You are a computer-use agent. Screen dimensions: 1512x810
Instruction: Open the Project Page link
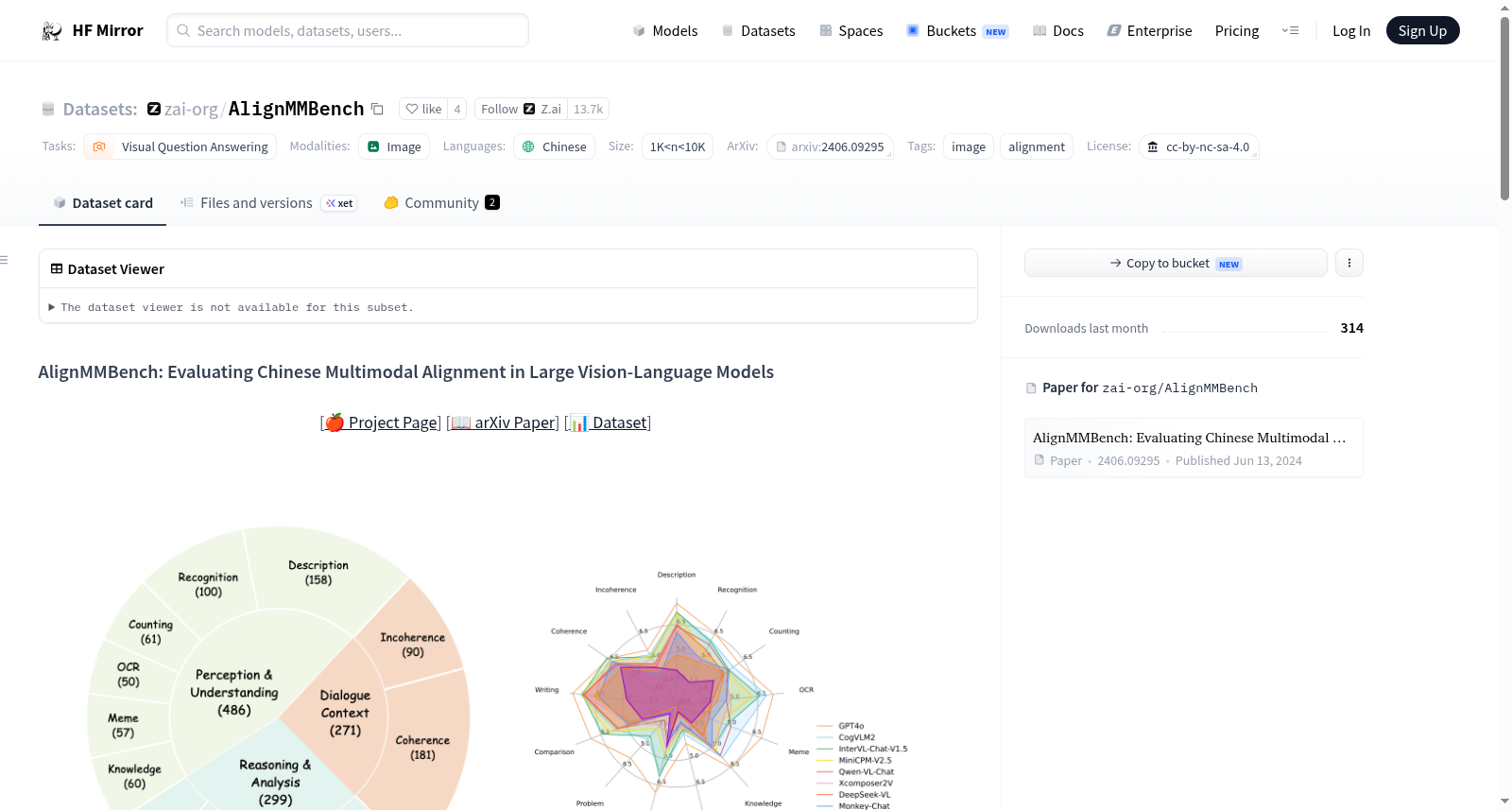point(382,422)
